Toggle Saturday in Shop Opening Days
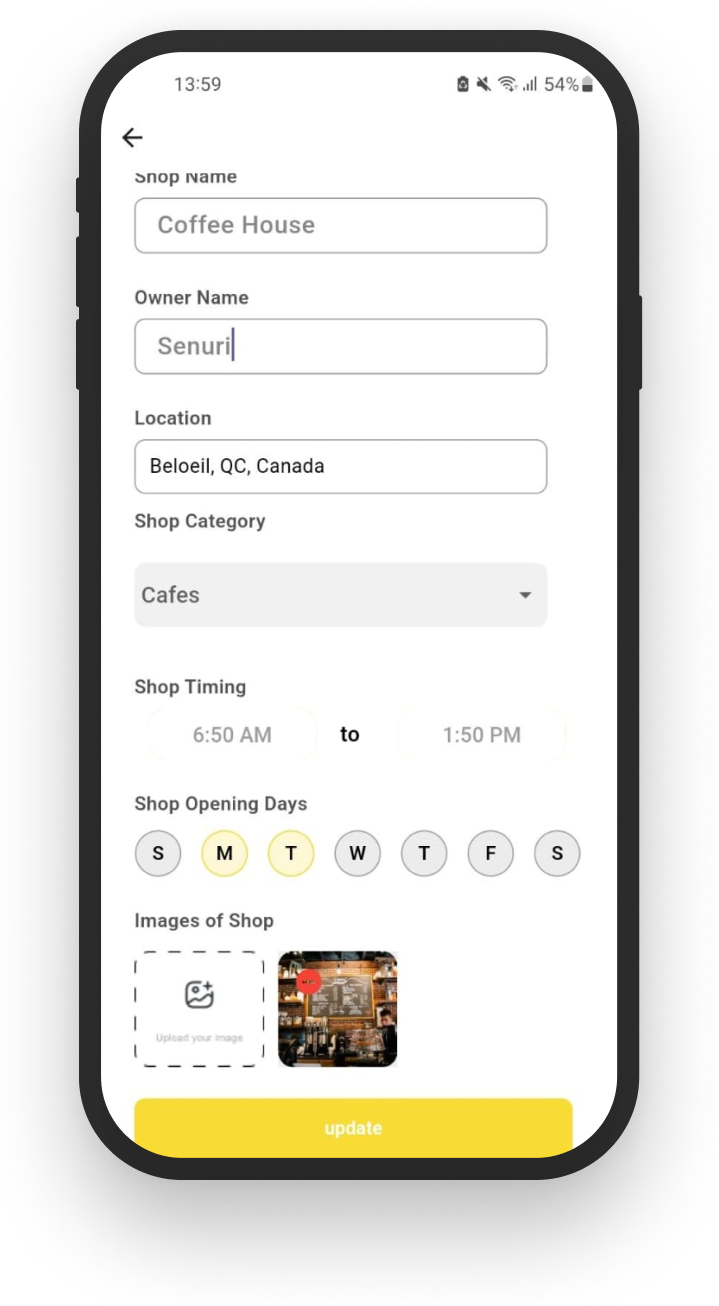719x1306 pixels. pos(557,854)
